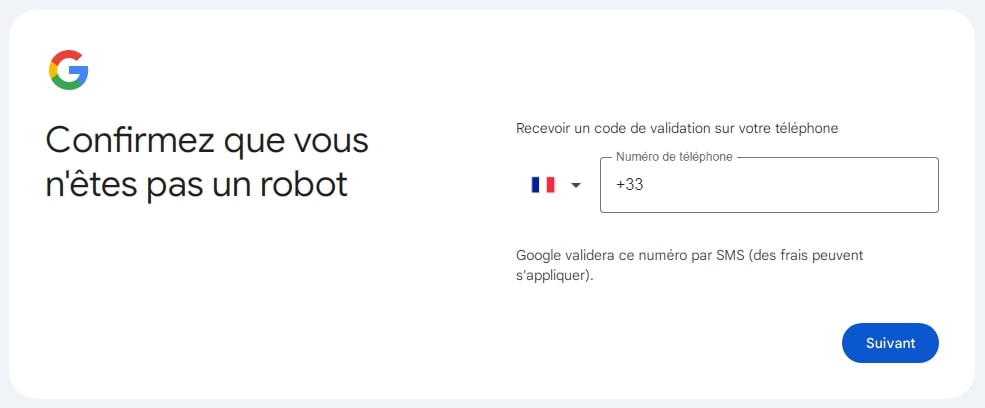Click the French flag icon

point(543,185)
